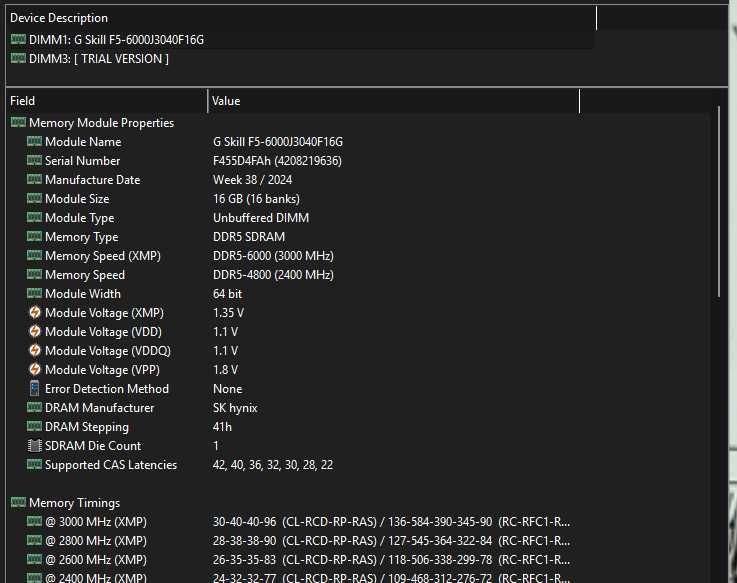This screenshot has width=737, height=583.
Task: Click the Module Size row icon
Action: (x=34, y=198)
